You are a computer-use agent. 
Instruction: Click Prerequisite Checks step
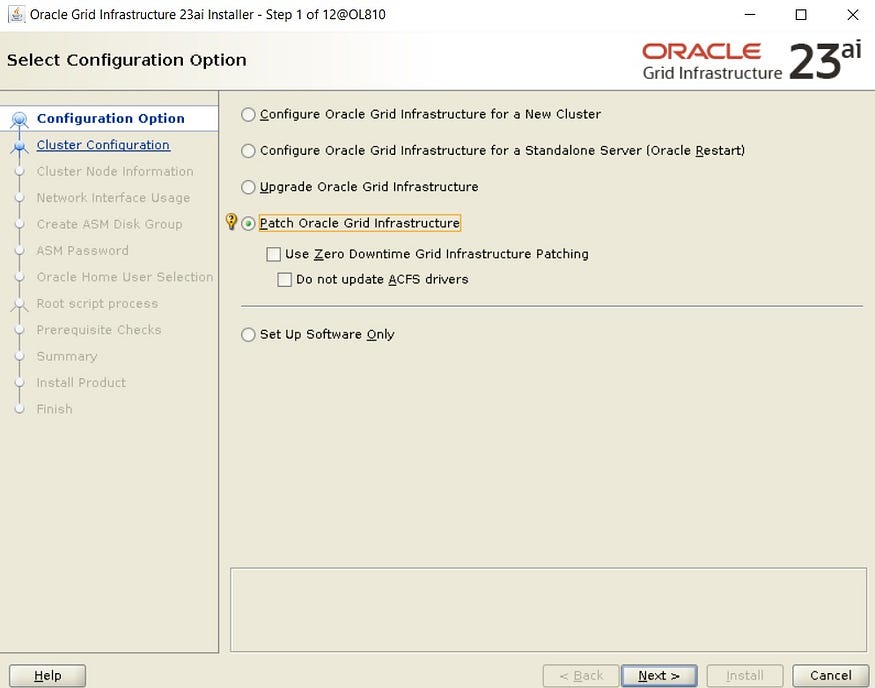click(99, 330)
